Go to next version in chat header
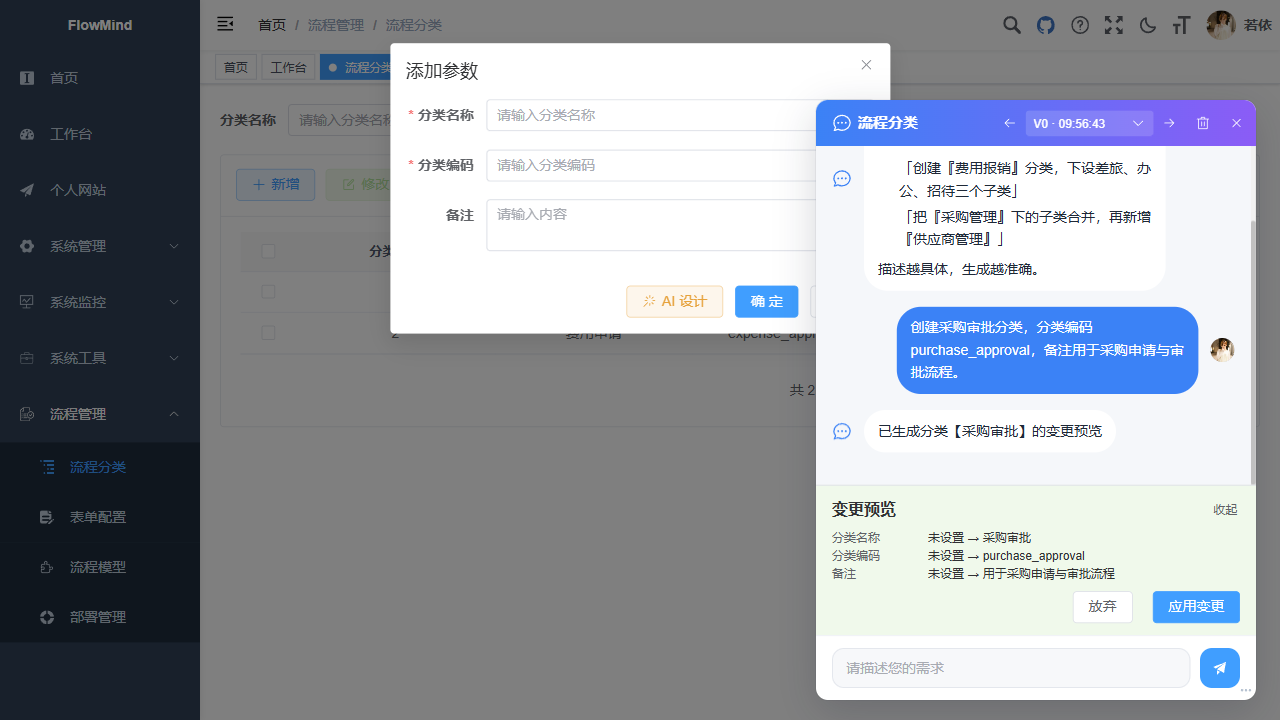This screenshot has width=1280, height=720. point(1169,123)
